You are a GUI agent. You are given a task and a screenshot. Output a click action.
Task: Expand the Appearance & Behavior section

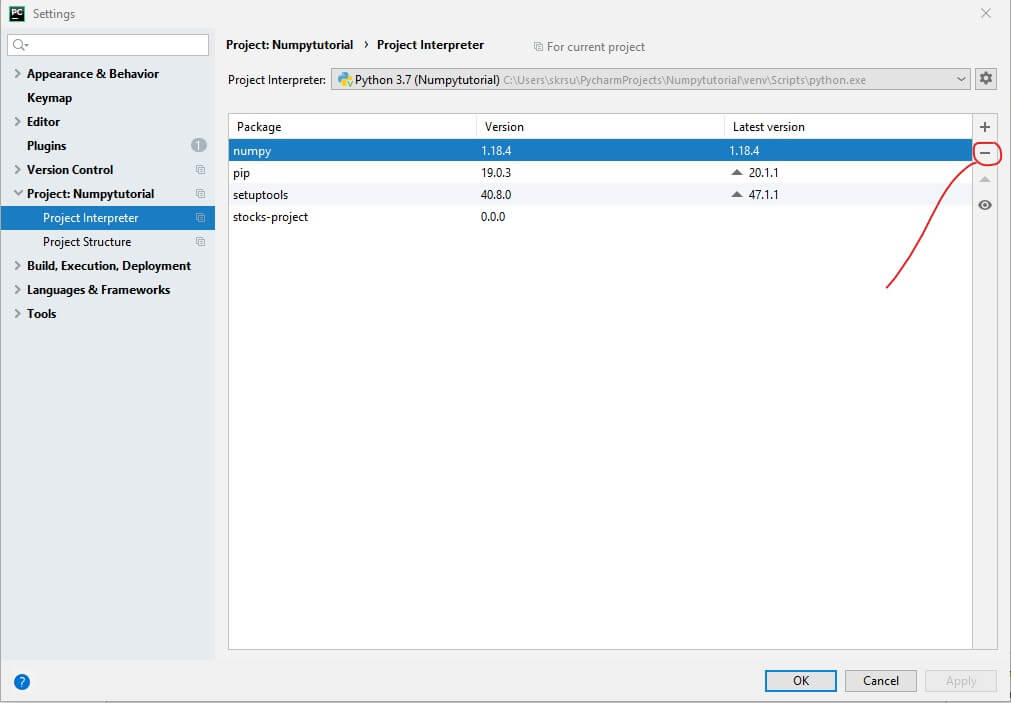coord(19,73)
